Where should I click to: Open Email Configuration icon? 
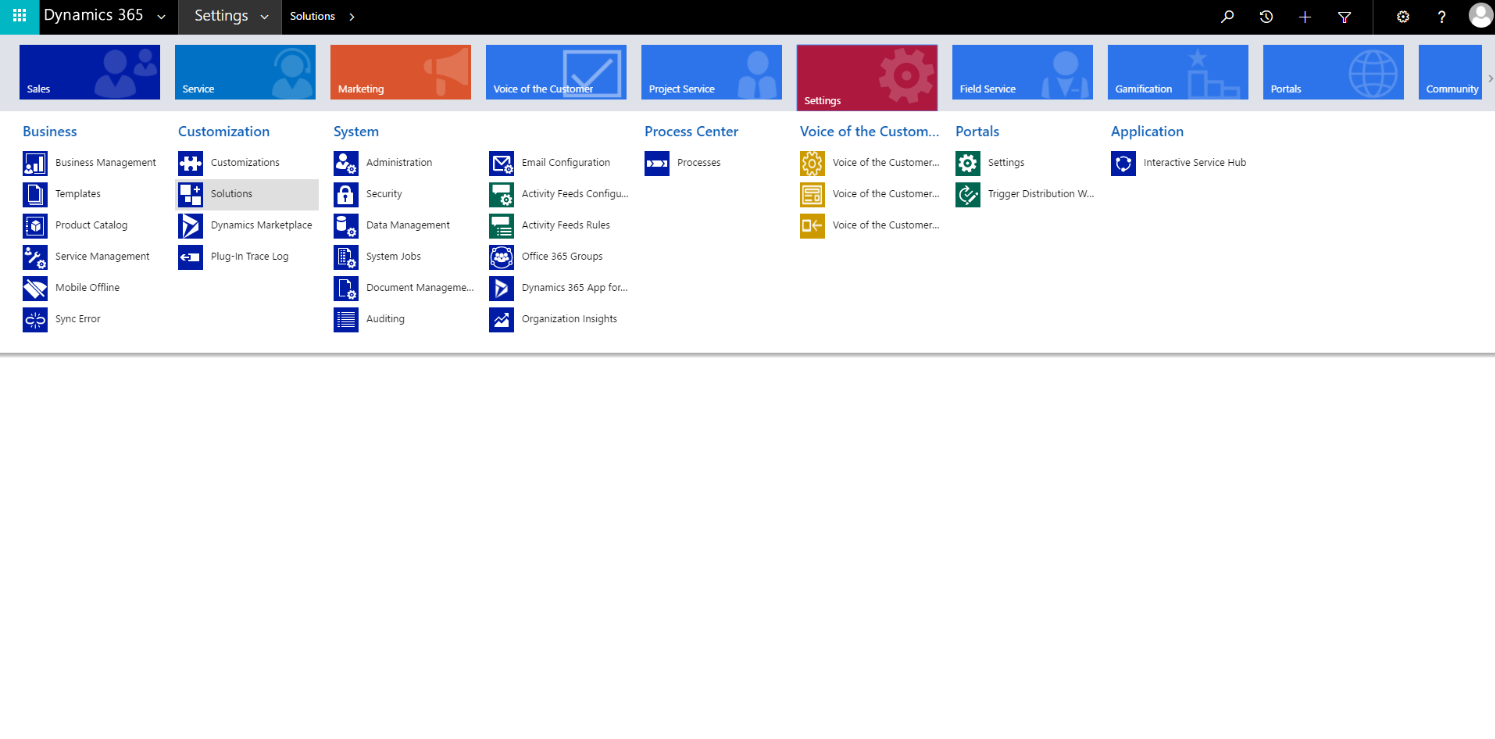coord(501,163)
